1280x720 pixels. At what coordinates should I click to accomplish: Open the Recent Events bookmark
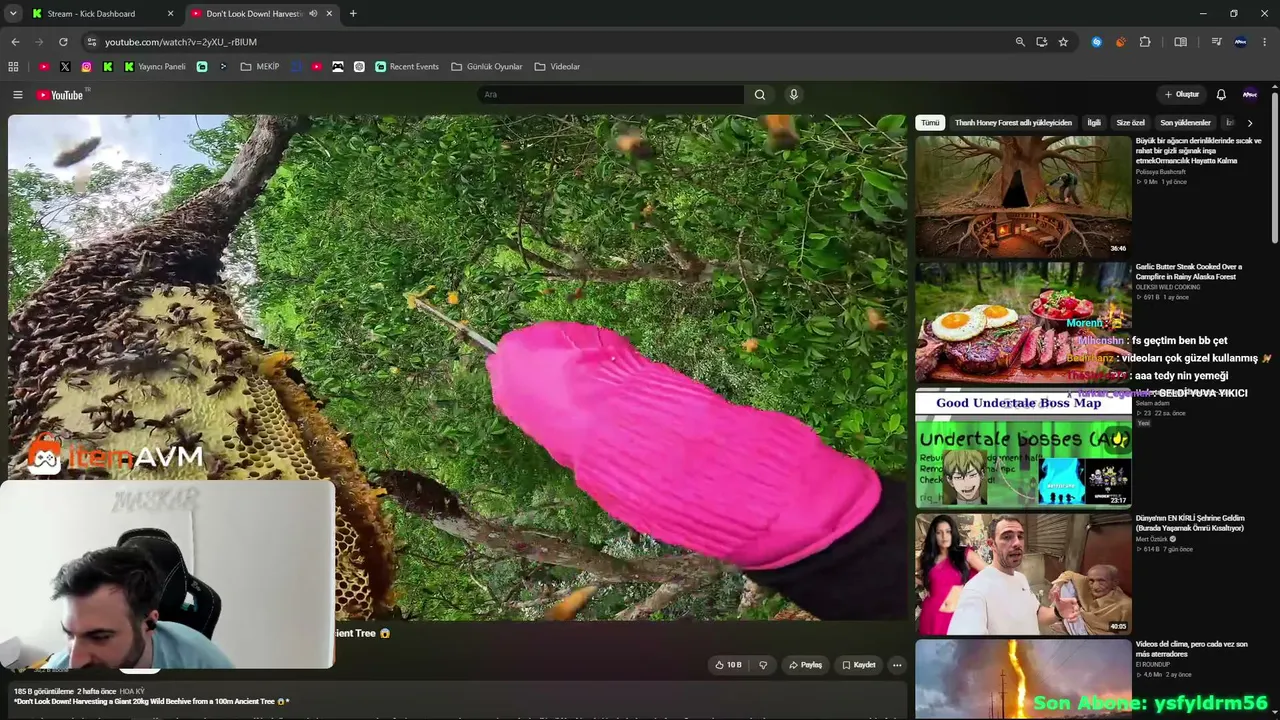pos(407,67)
